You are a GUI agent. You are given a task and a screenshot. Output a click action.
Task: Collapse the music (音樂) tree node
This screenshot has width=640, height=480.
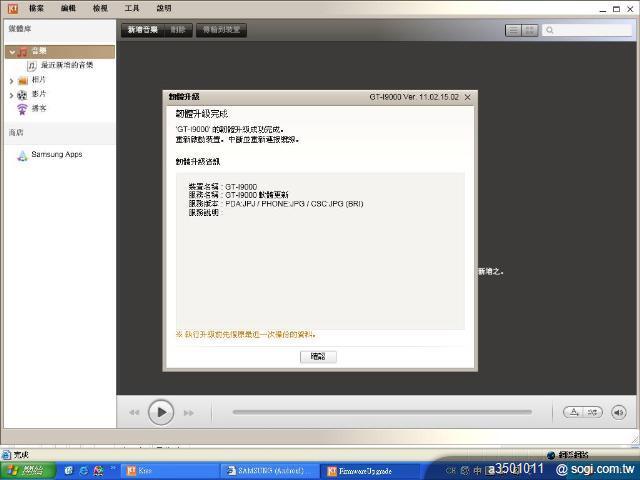(12, 51)
